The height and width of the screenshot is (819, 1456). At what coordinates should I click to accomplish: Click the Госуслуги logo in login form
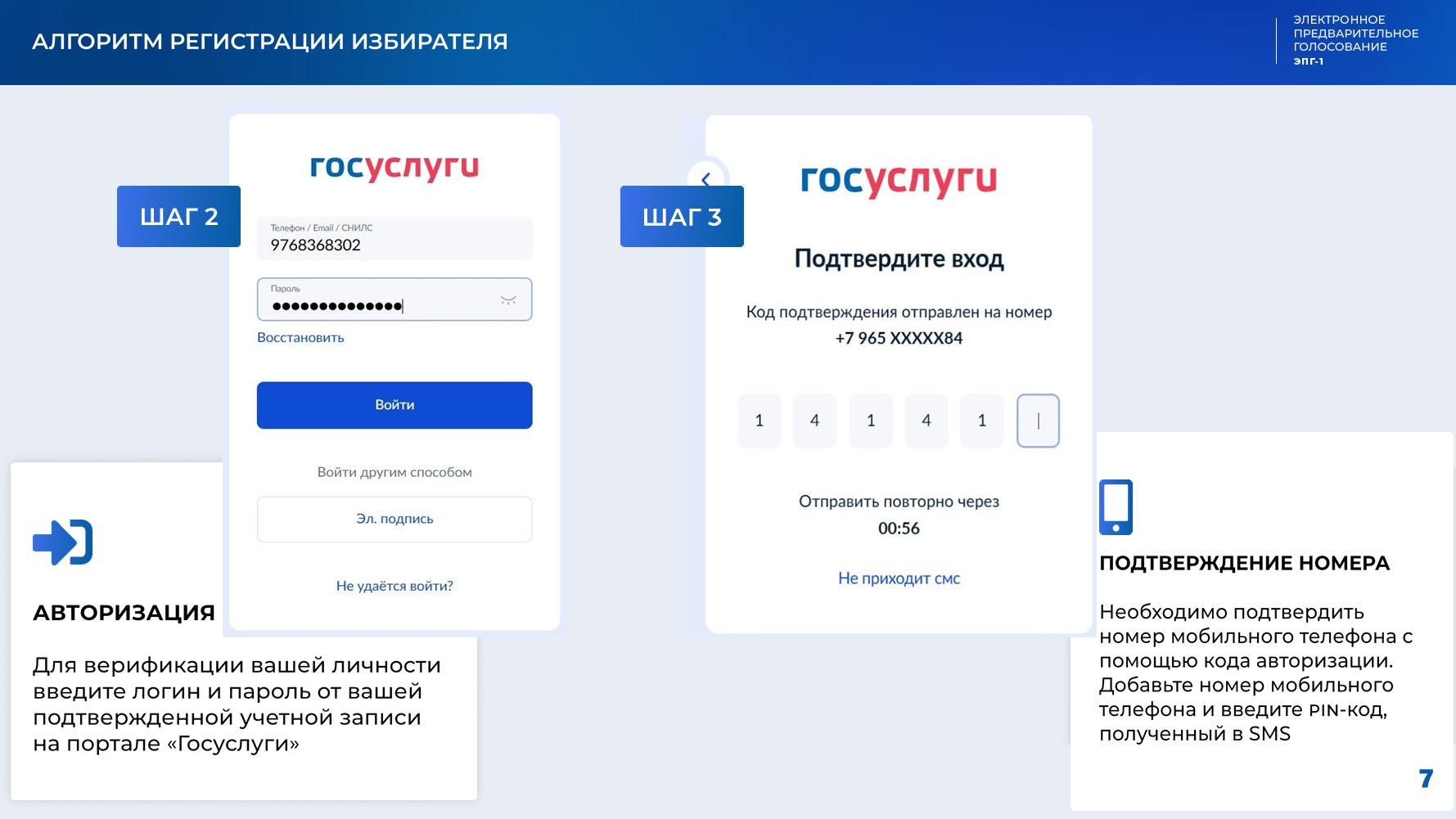(394, 167)
